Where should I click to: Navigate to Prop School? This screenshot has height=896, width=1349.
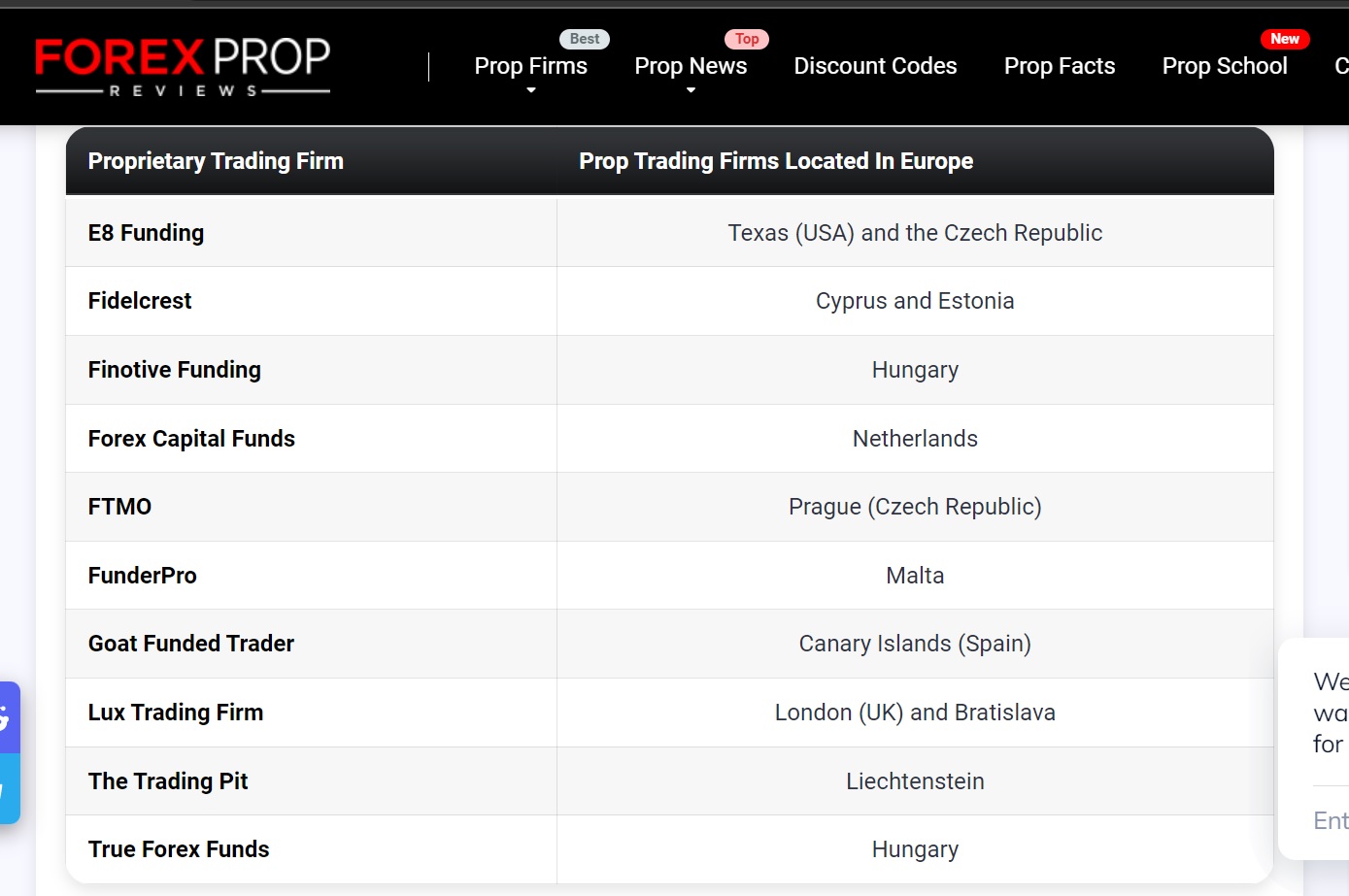(x=1225, y=66)
